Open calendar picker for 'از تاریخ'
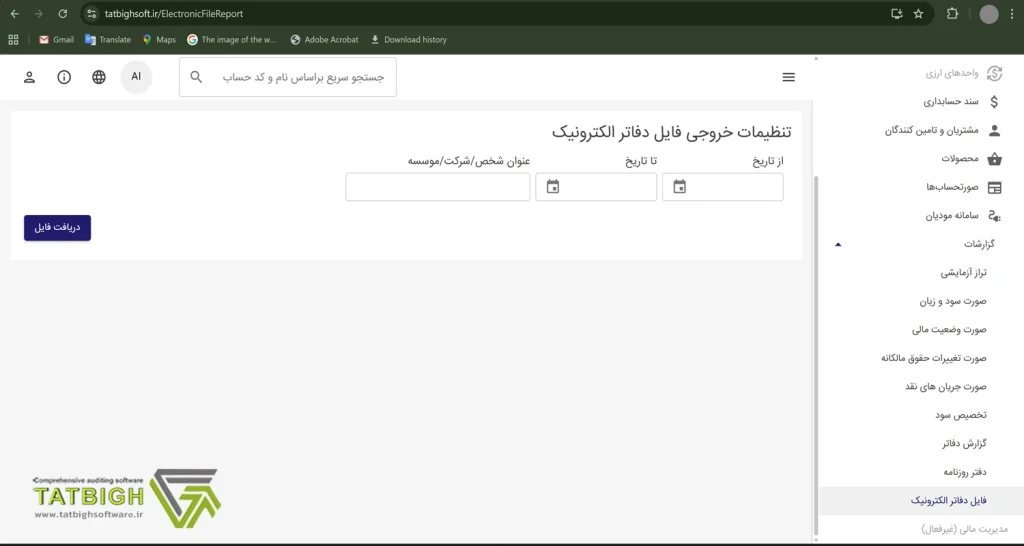This screenshot has width=1024, height=546. pos(680,187)
